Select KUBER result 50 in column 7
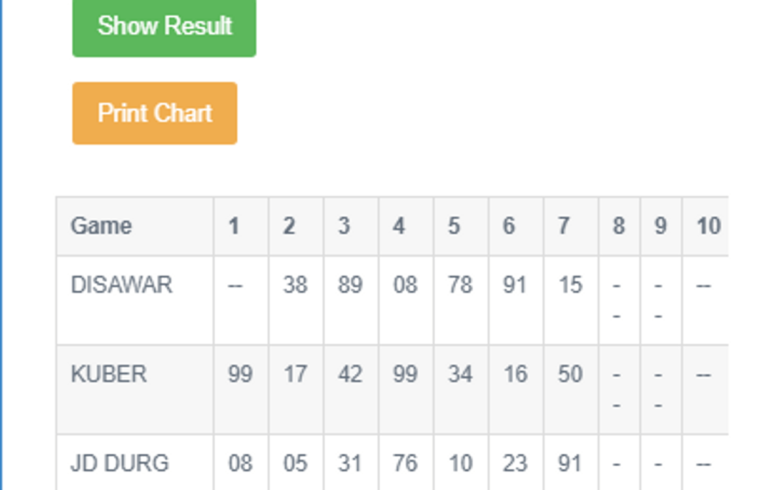 click(570, 375)
